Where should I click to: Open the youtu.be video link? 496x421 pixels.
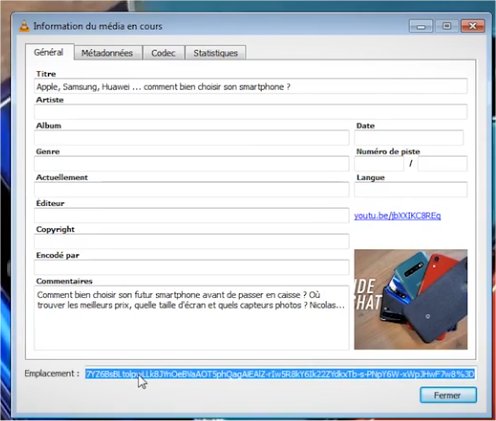click(x=397, y=216)
